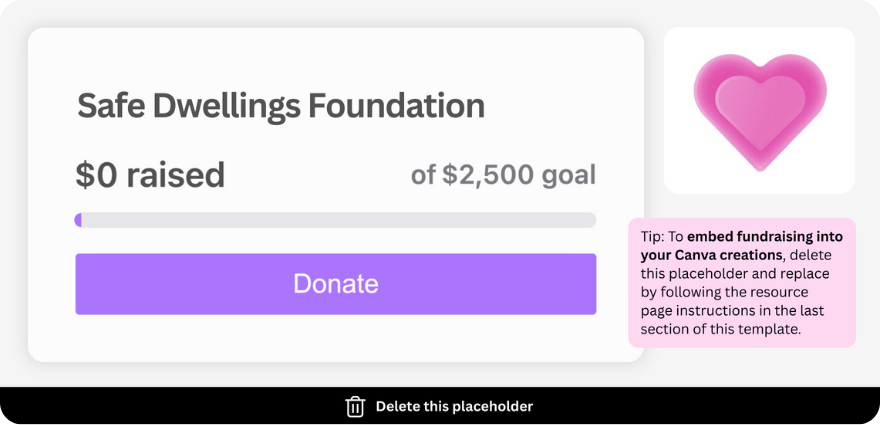Click the purple filled start of progress bar

click(x=78, y=220)
